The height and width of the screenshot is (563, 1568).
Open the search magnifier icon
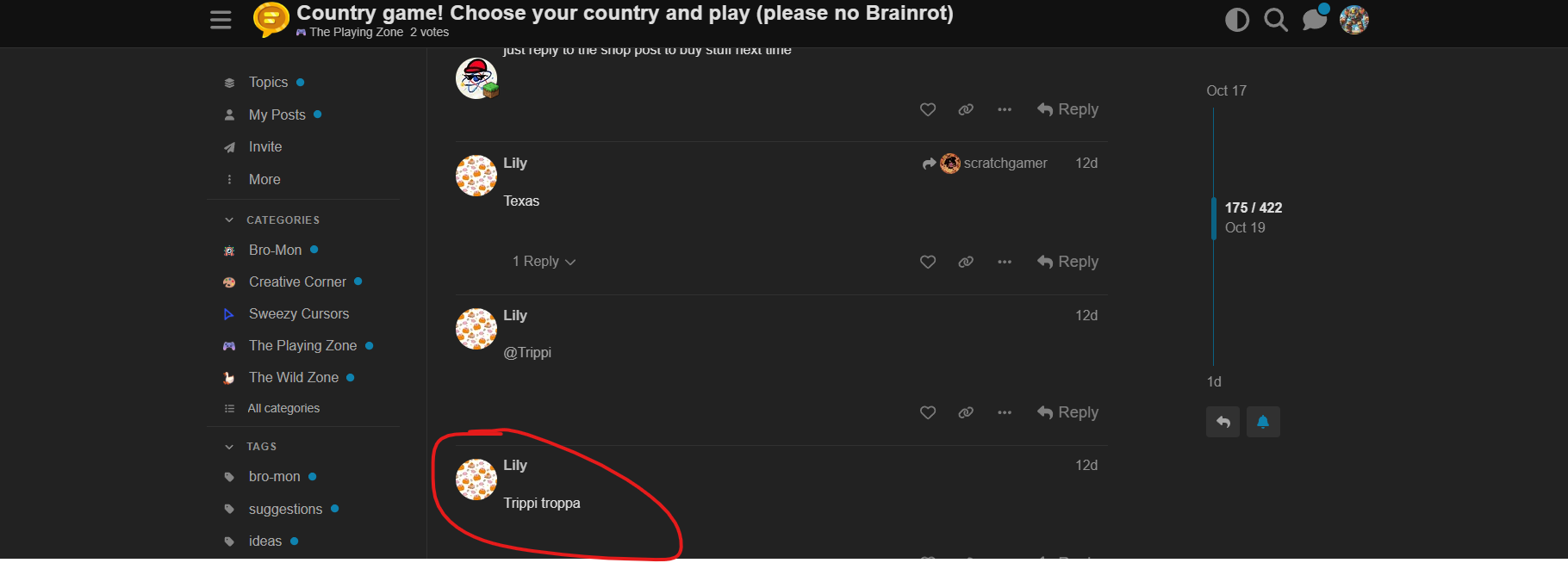tap(1276, 20)
